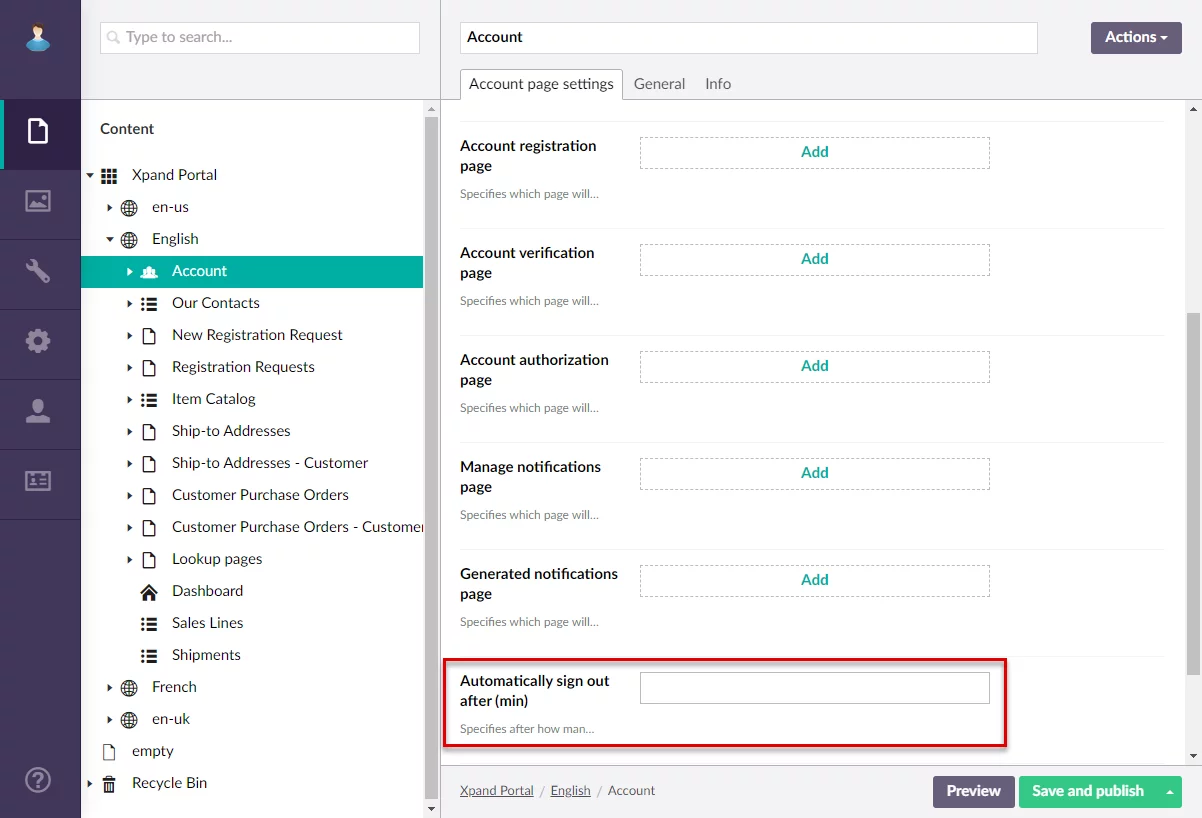
Task: Switch to the Info tab
Action: coord(717,84)
